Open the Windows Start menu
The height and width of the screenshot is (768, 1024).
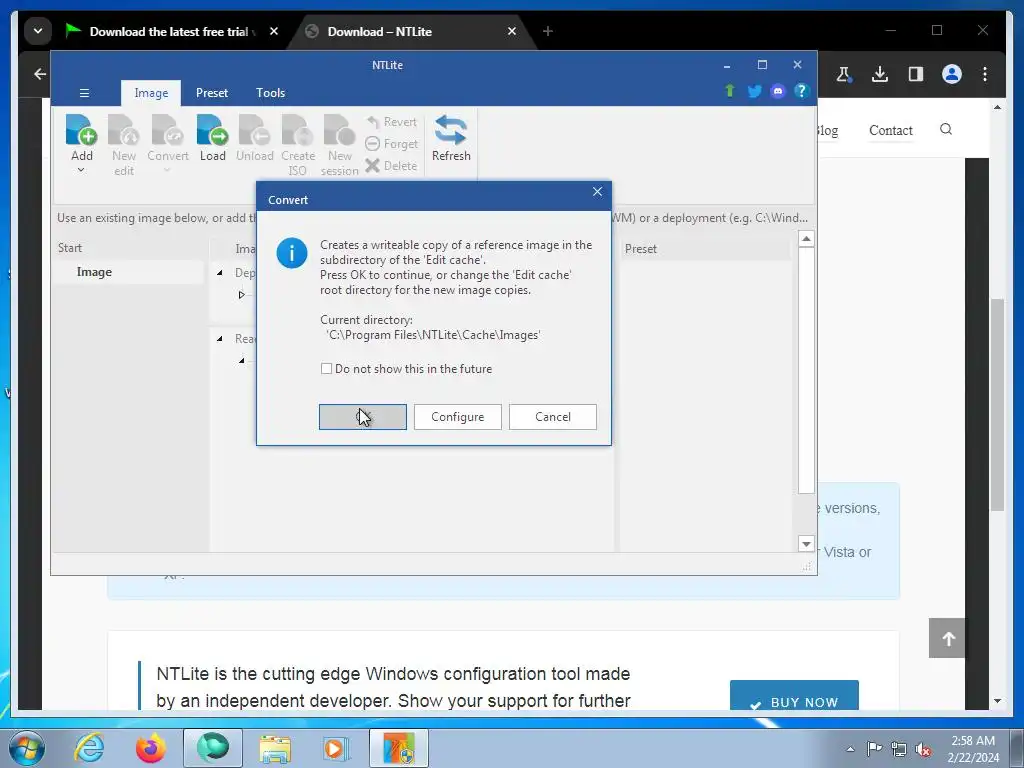pyautogui.click(x=26, y=748)
